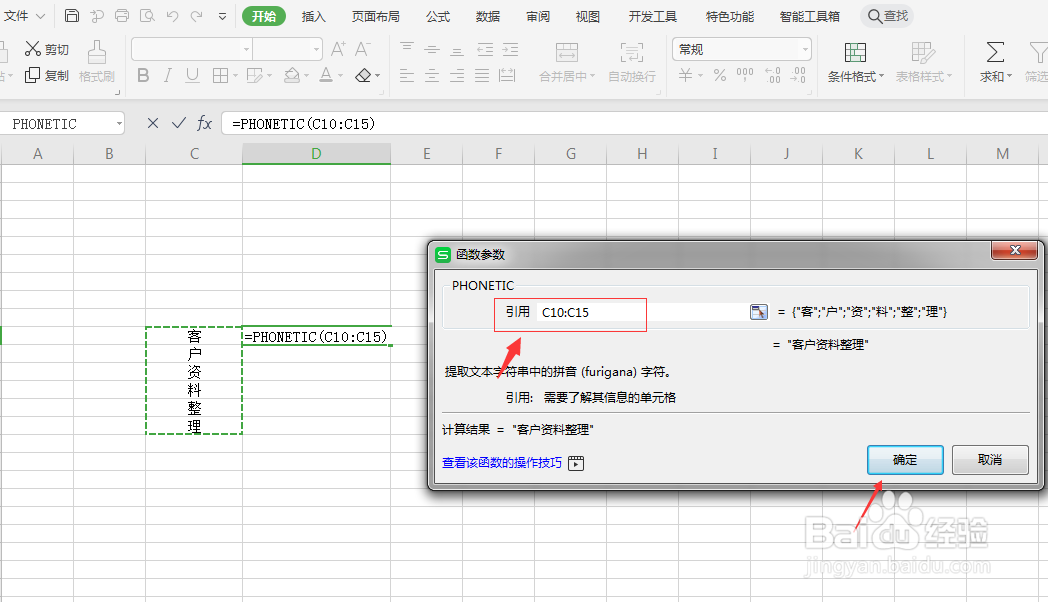Toggle bold formatting
Screen dimensions: 1048x602
pyautogui.click(x=143, y=75)
